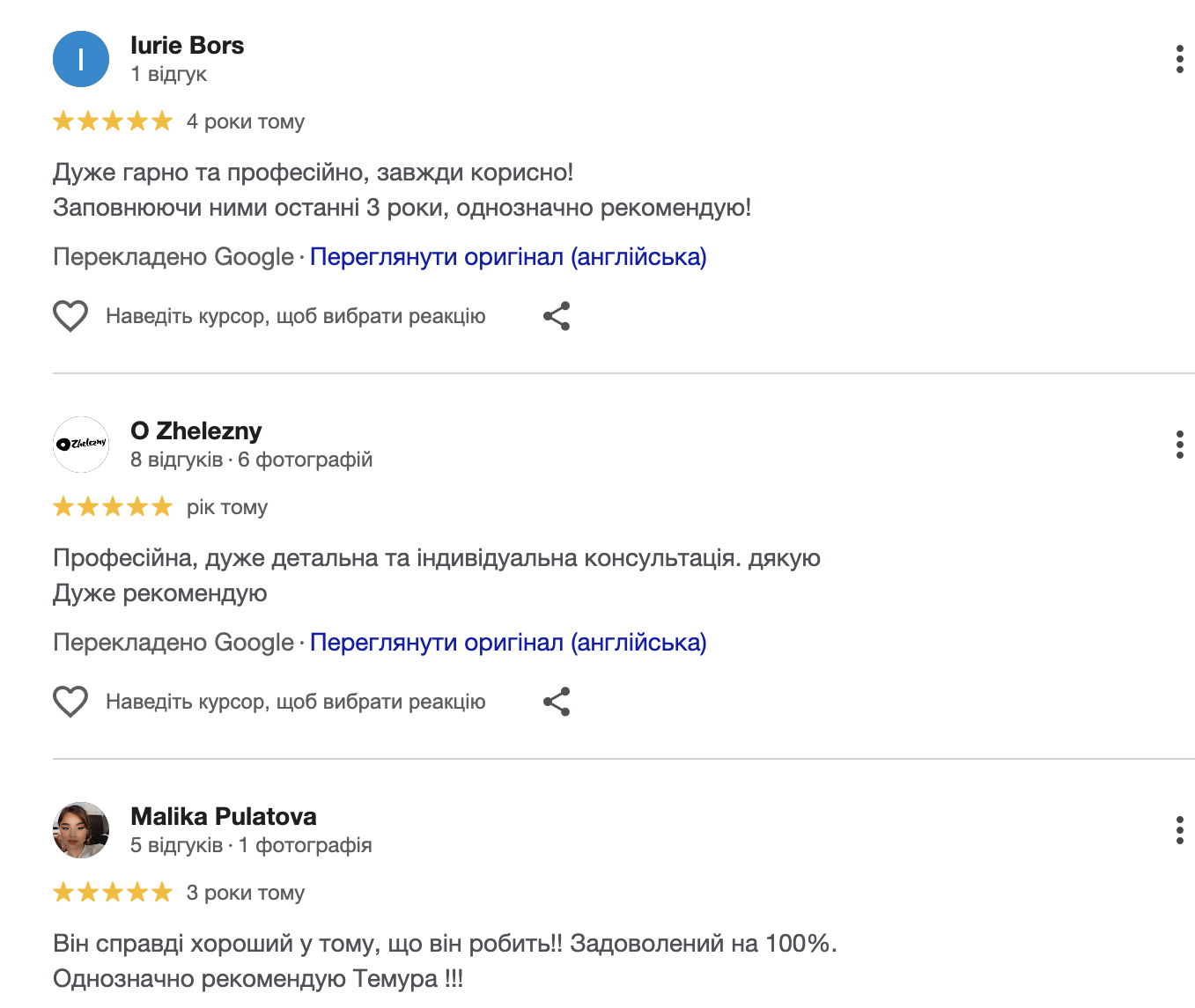This screenshot has width=1195, height=1008.
Task: View original English text of O Zhelezny's review
Action: pos(508,643)
